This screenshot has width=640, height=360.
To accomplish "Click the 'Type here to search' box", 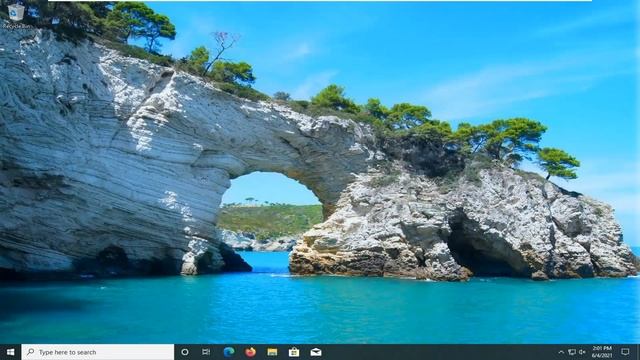I will [98, 352].
